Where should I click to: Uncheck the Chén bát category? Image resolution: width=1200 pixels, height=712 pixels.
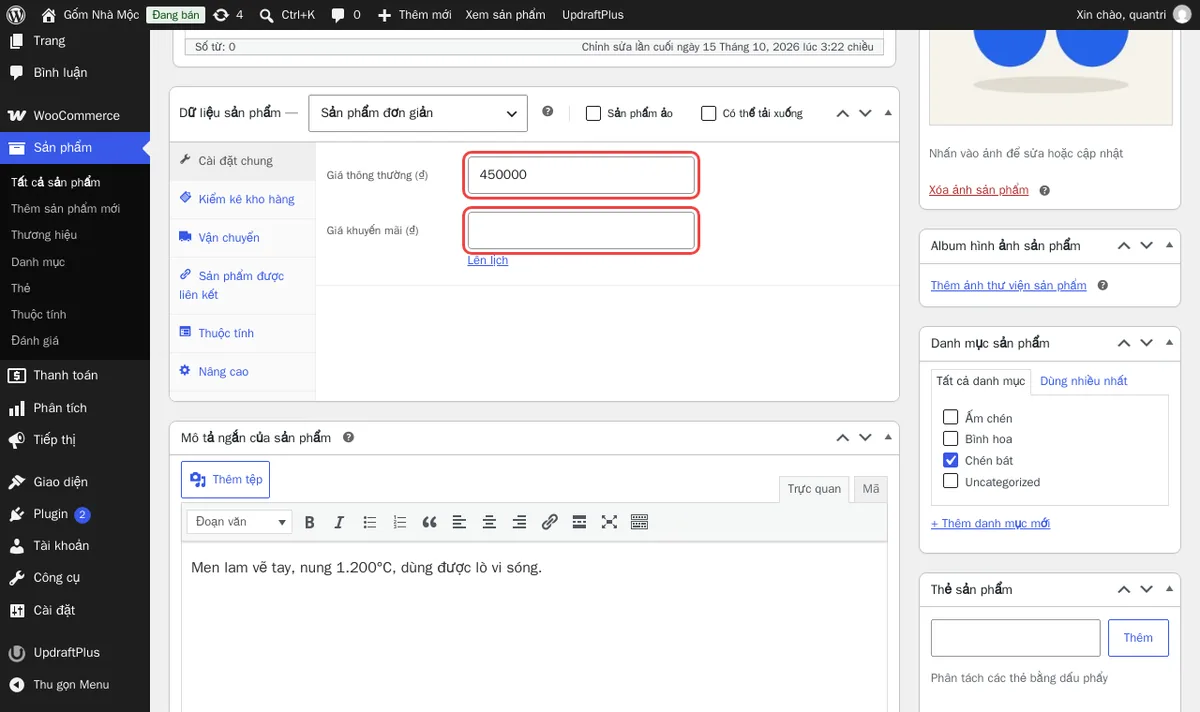coord(951,460)
